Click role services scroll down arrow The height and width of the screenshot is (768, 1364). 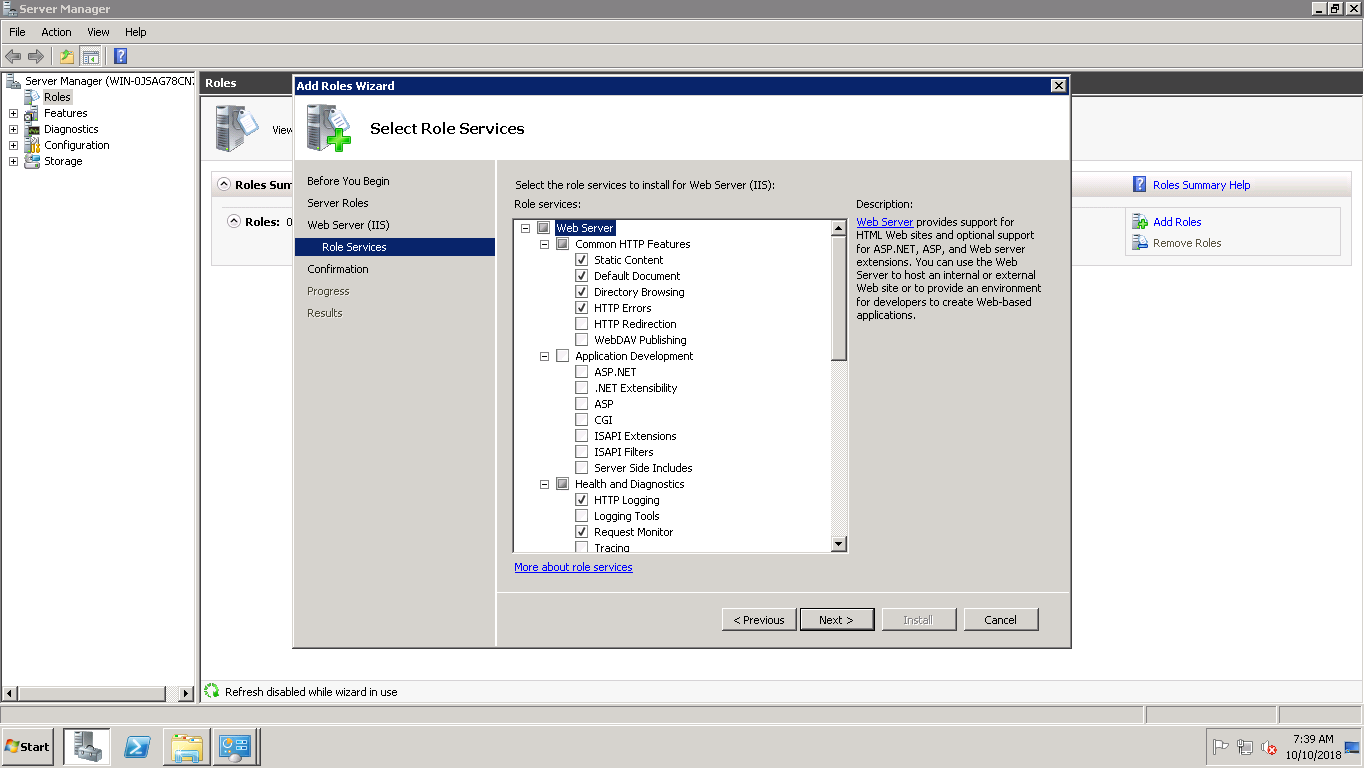pos(839,544)
